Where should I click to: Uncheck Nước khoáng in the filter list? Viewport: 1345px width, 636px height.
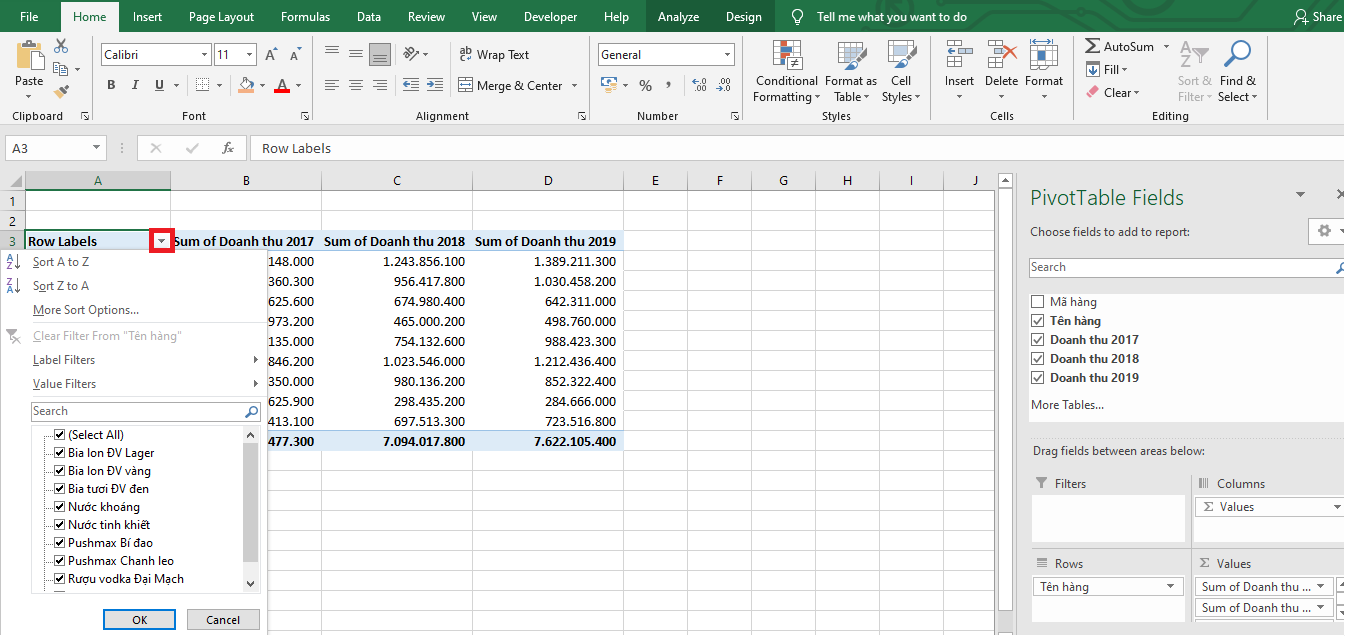tap(60, 507)
